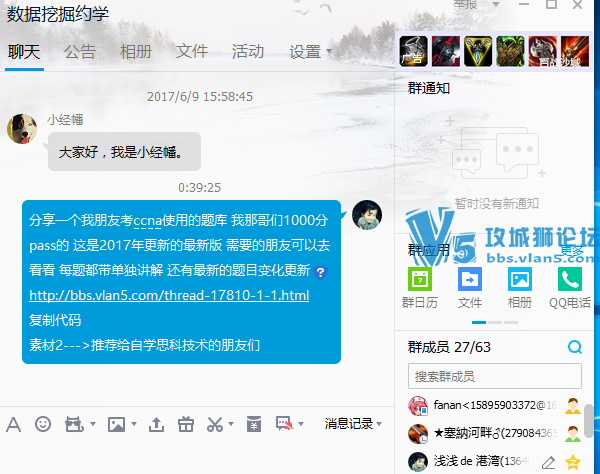Click 更多 to show more group apps

pyautogui.click(x=572, y=250)
